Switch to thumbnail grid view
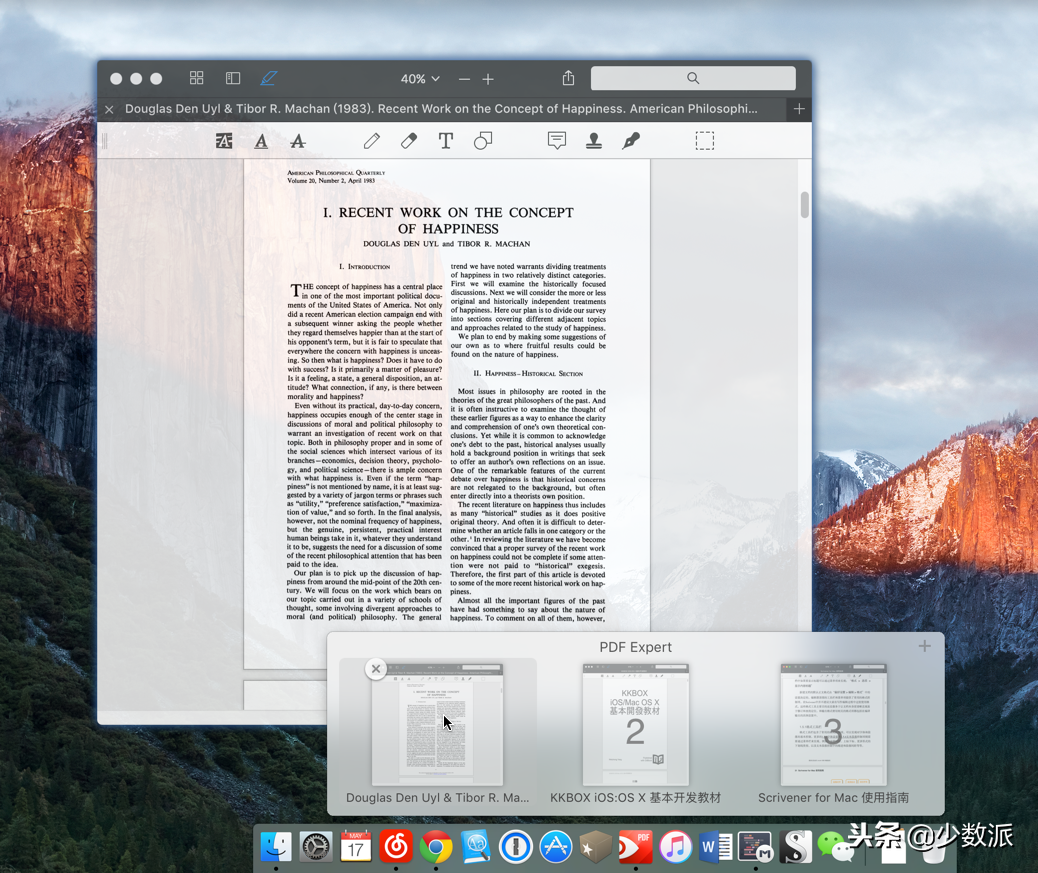Image resolution: width=1038 pixels, height=873 pixels. point(197,78)
